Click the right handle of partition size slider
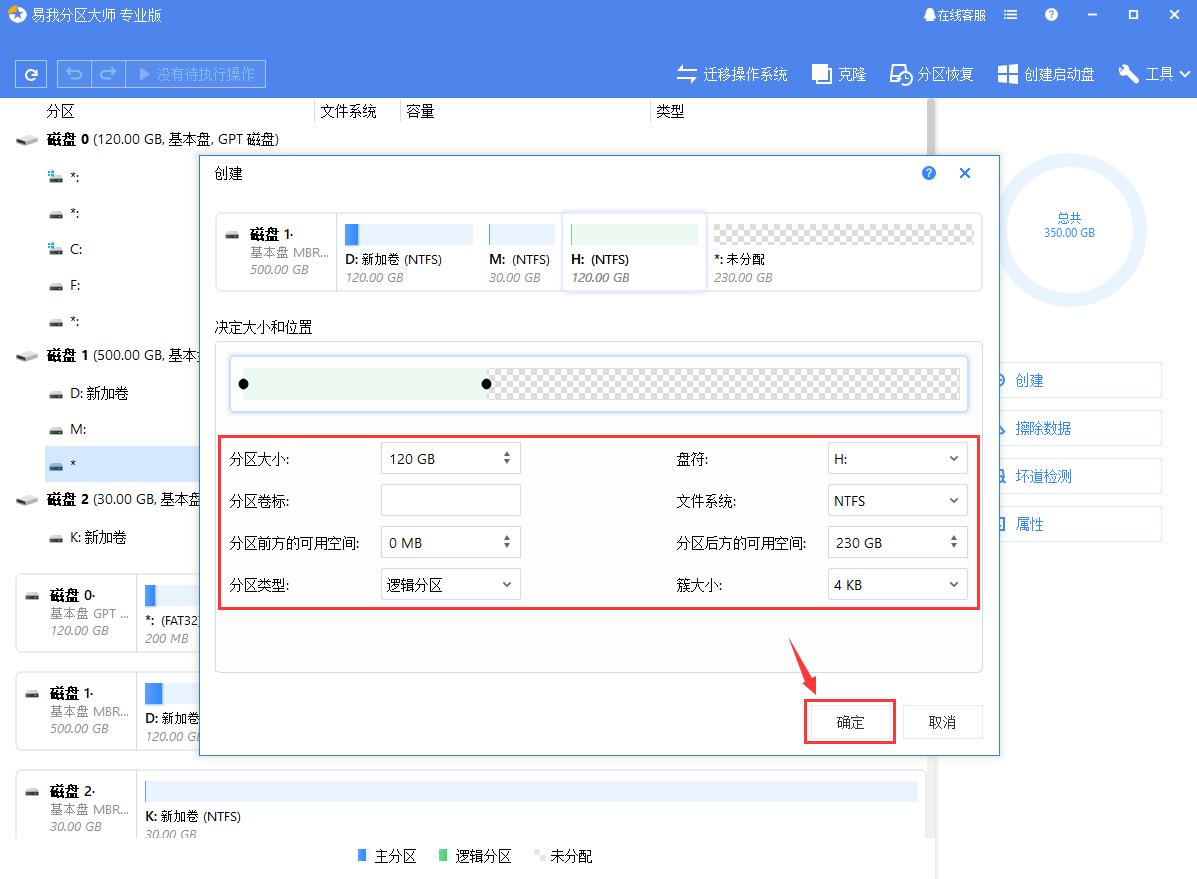Viewport: 1197px width, 879px height. coord(487,383)
